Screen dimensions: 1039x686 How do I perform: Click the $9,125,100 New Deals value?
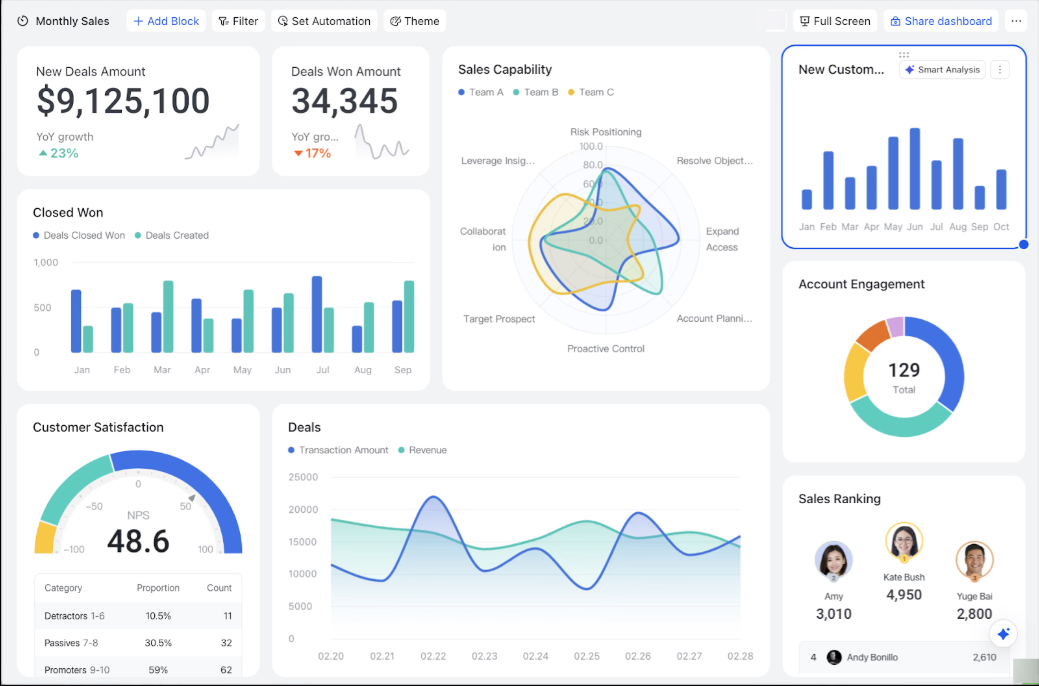(123, 101)
